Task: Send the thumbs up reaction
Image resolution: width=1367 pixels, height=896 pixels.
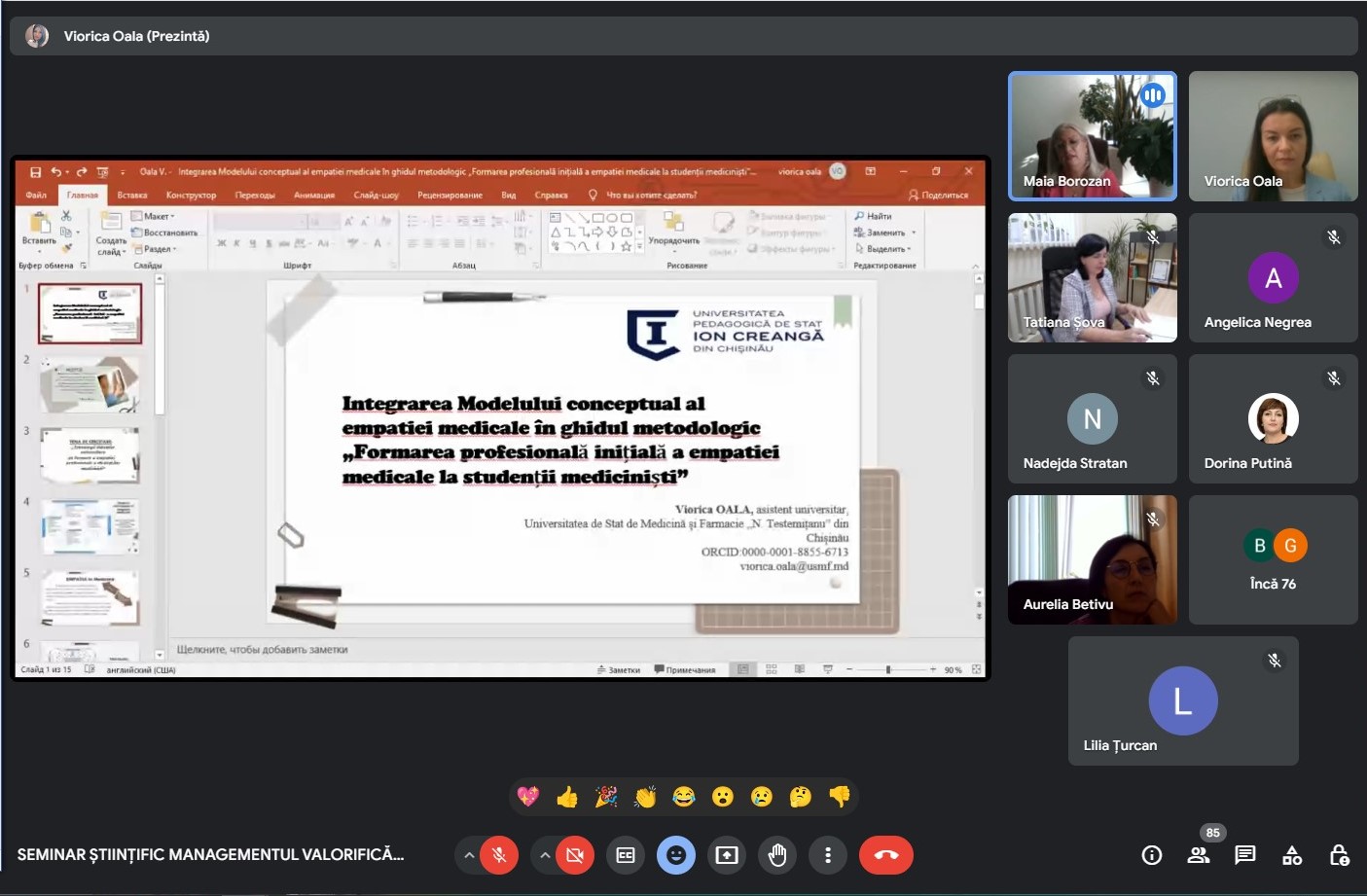Action: (x=567, y=798)
